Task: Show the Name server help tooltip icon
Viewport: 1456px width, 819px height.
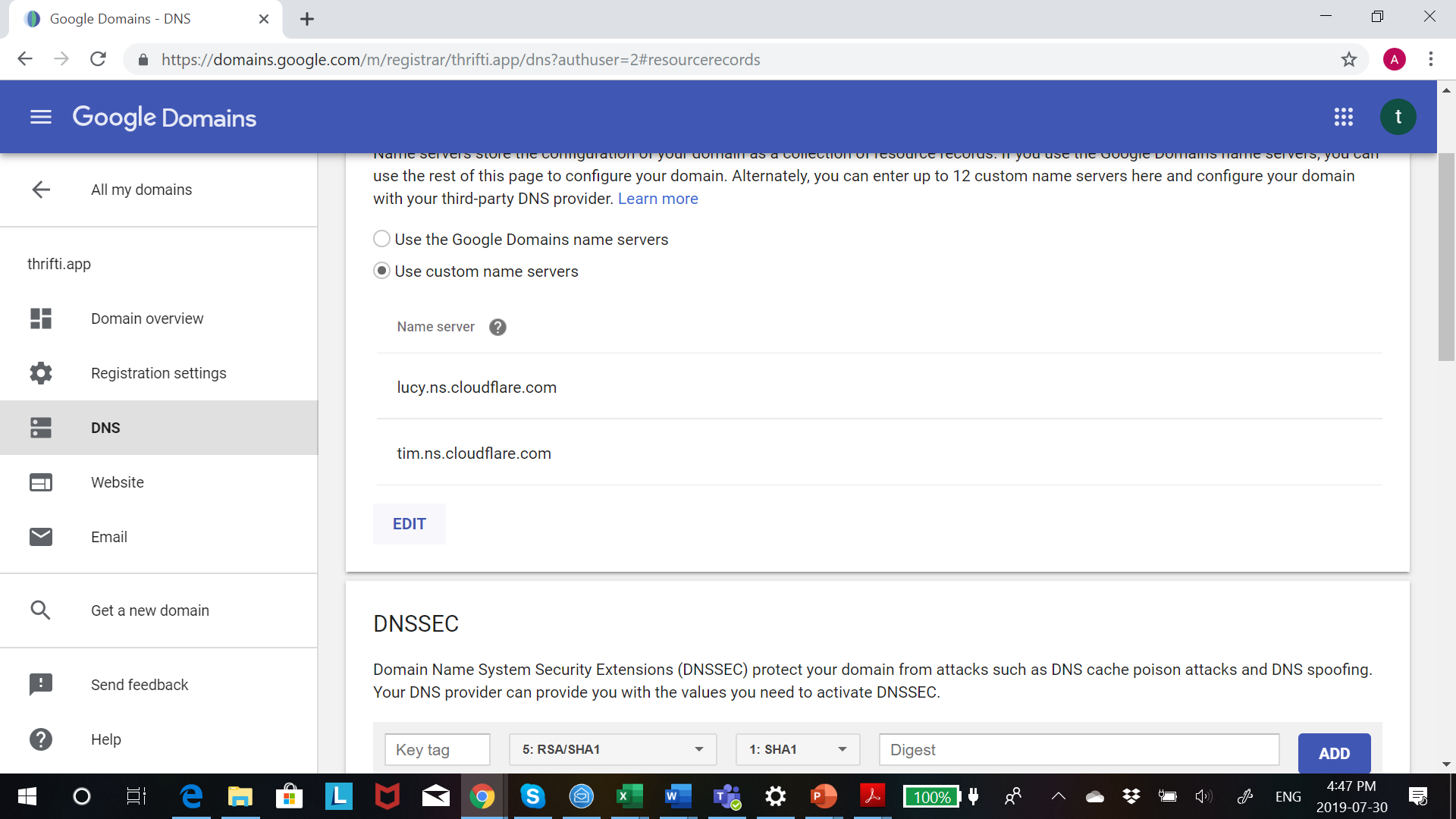Action: click(497, 327)
